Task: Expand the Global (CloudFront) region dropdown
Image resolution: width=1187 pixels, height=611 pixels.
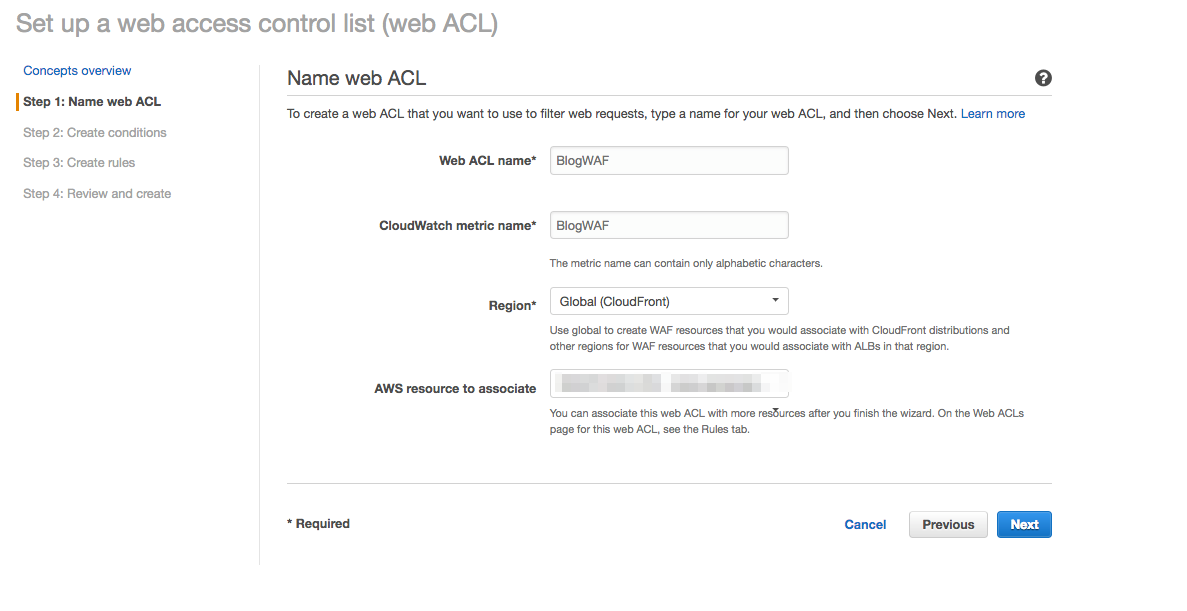Action: pyautogui.click(x=669, y=301)
